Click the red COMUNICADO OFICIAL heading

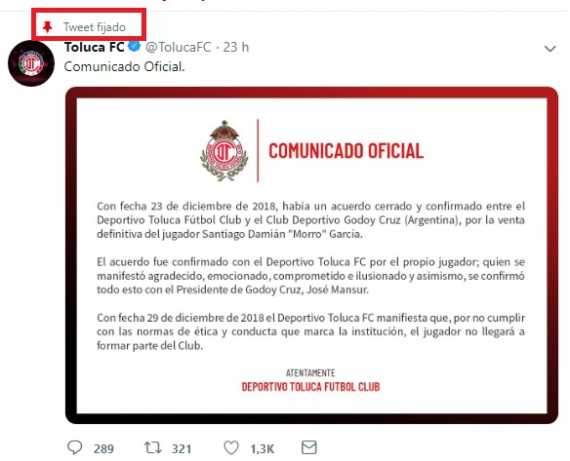[346, 151]
